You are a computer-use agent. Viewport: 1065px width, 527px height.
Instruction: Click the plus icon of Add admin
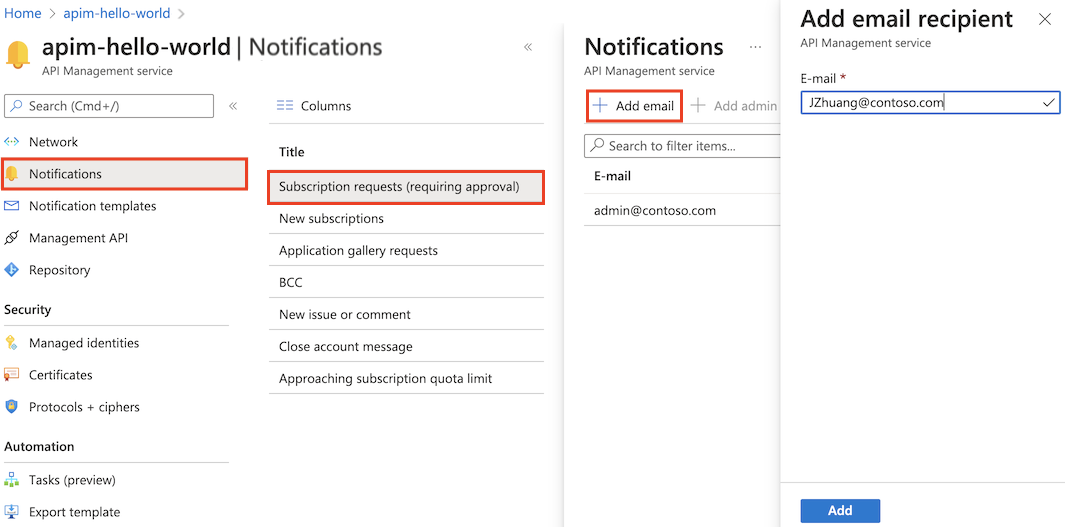point(698,105)
